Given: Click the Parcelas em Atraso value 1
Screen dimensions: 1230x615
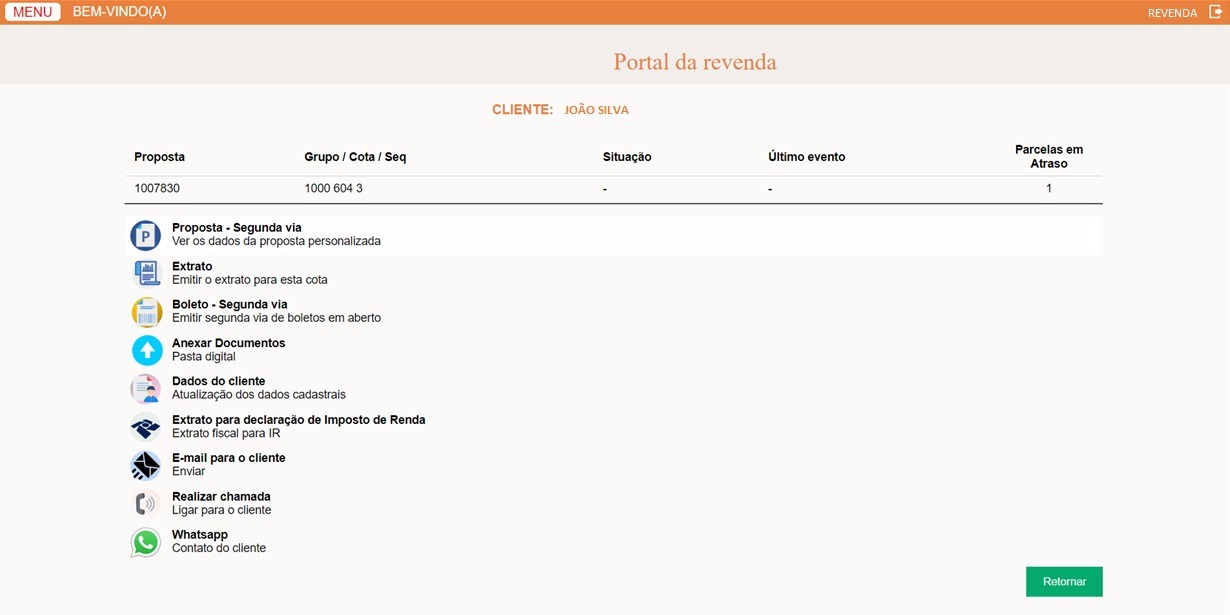Looking at the screenshot, I should pos(1048,188).
